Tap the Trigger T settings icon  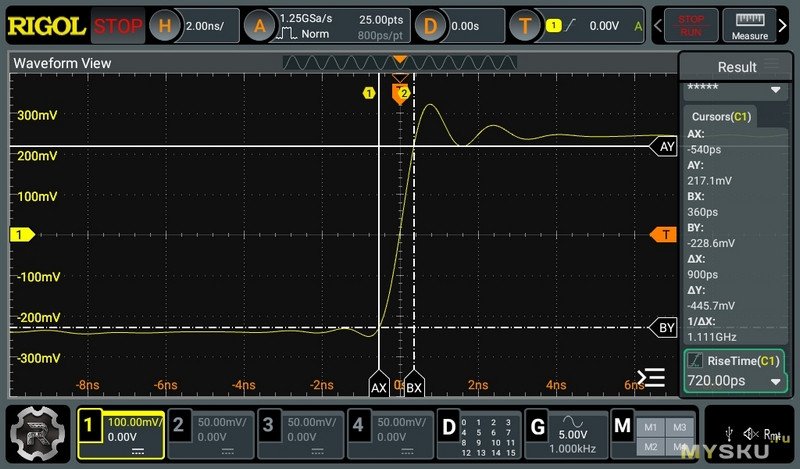coord(525,26)
